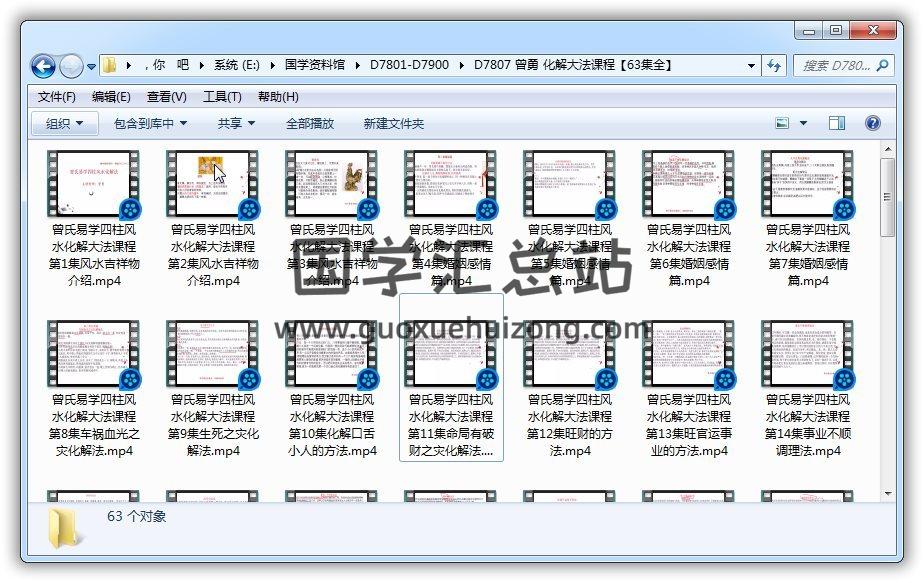
Task: Open the 帮助(H) menu
Action: pyautogui.click(x=278, y=97)
